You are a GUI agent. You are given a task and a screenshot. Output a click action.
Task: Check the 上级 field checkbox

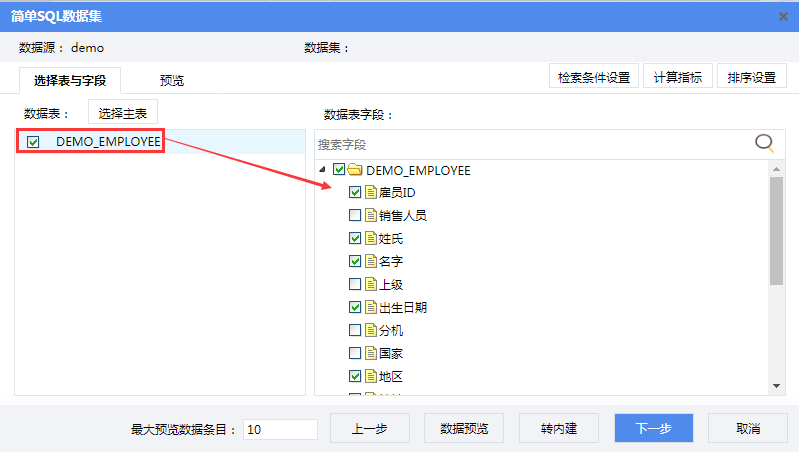click(x=354, y=285)
